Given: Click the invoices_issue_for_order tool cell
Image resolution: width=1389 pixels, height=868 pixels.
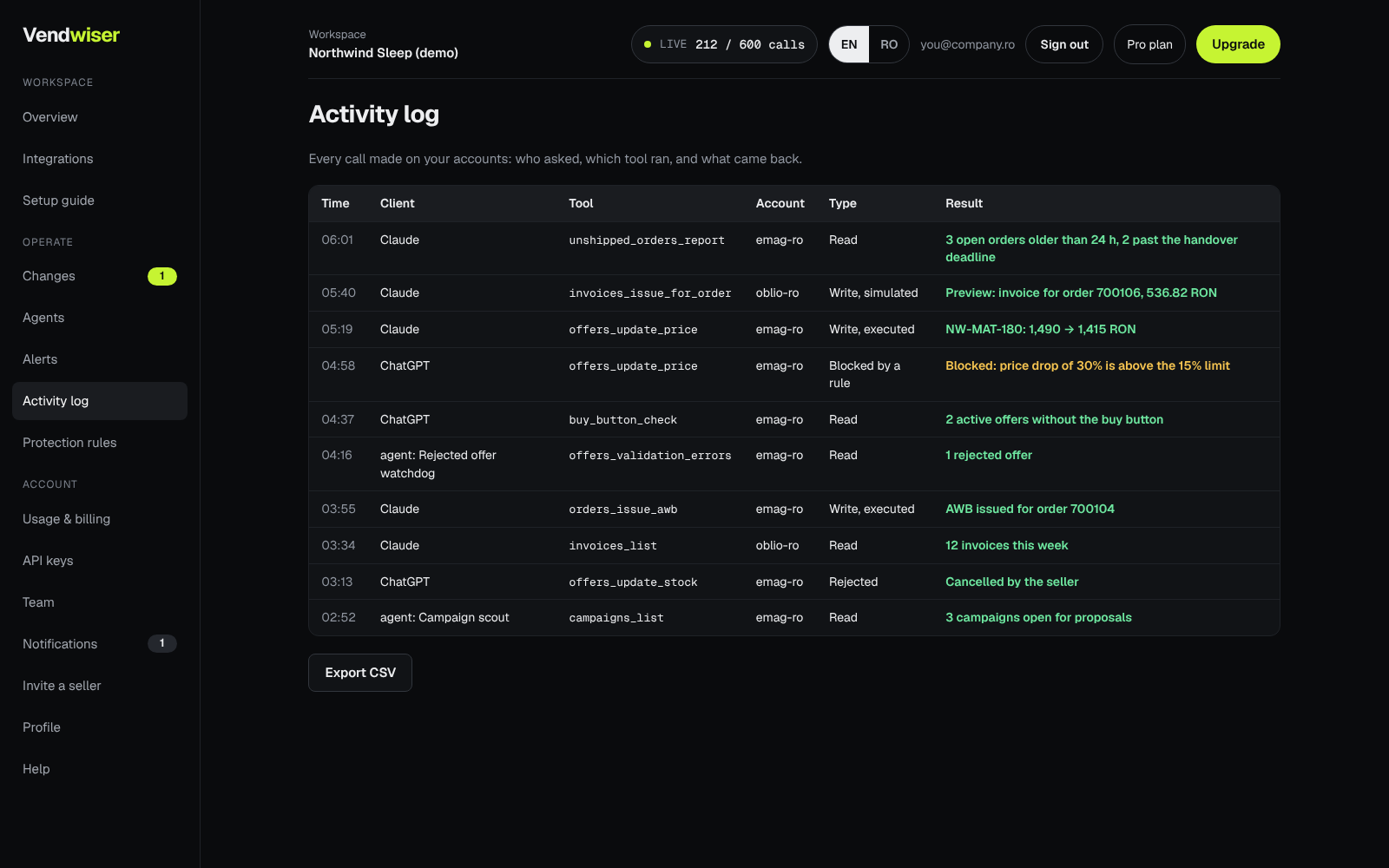Looking at the screenshot, I should coord(650,293).
